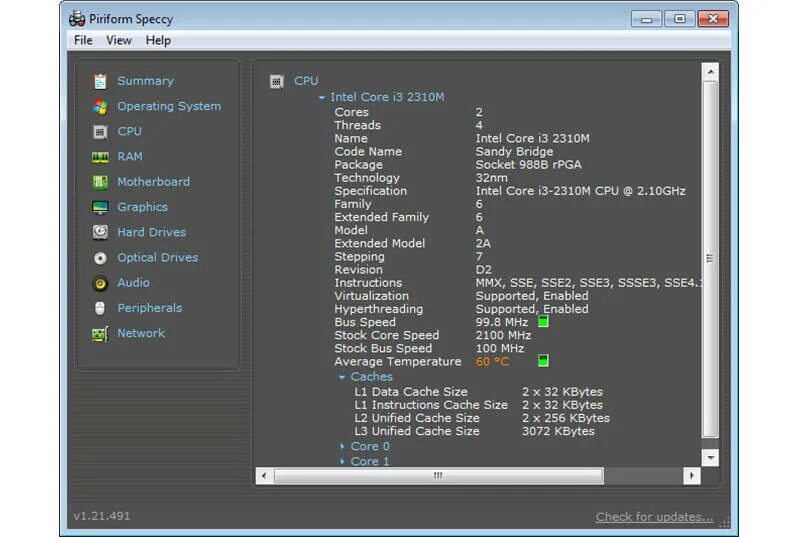Viewport: 800px width, 537px height.
Task: Open the Peripherals section
Action: 149,308
